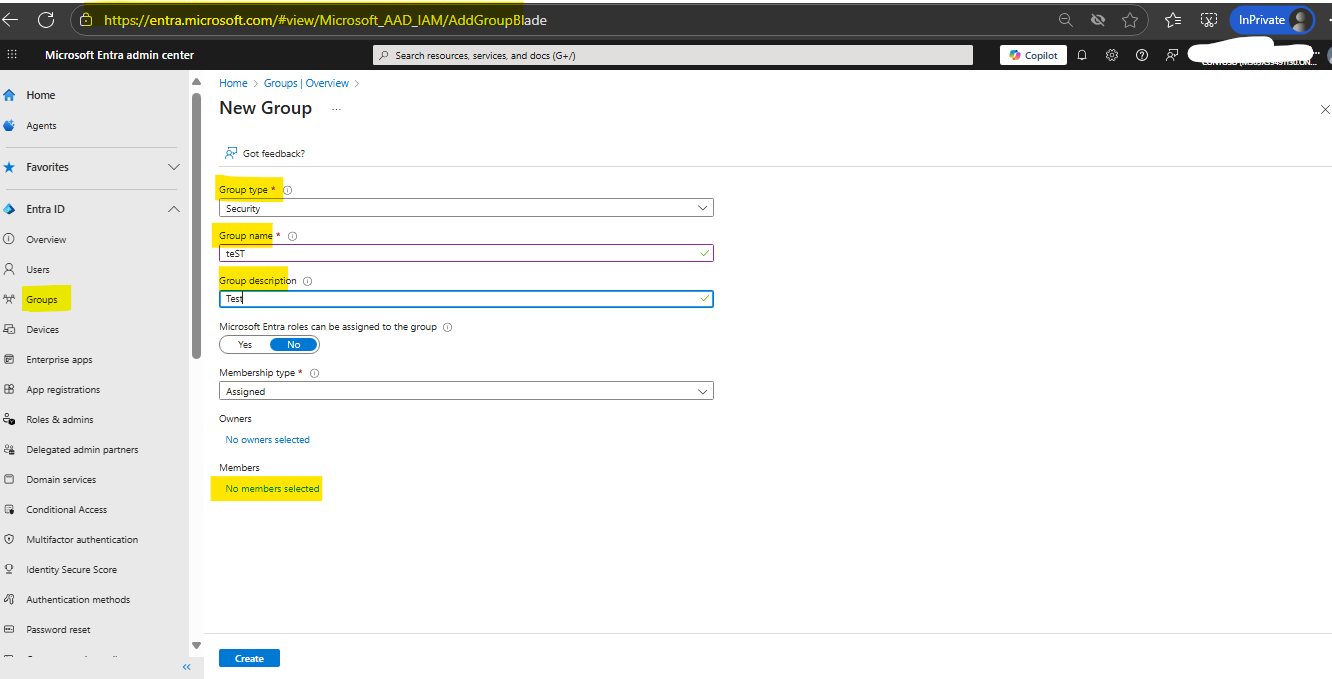Click the Agents icon in sidebar
Image resolution: width=1332 pixels, height=679 pixels.
pos(9,126)
